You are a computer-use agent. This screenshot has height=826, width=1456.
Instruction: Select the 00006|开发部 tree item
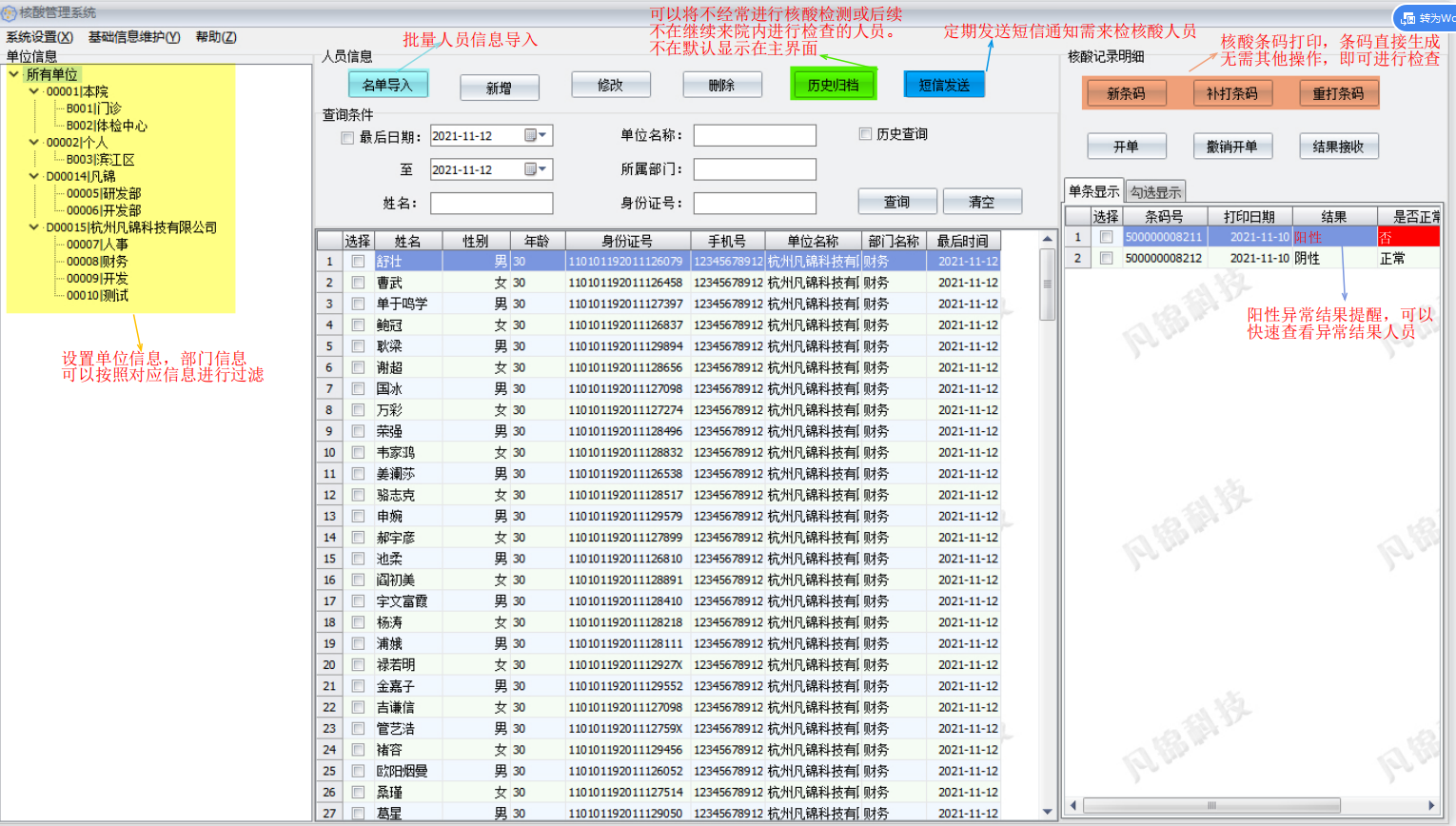[x=104, y=210]
